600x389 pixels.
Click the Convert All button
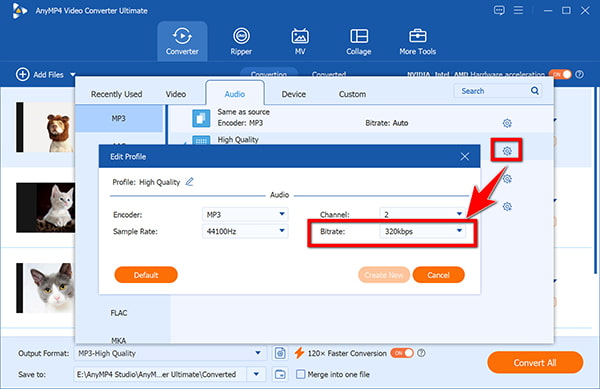point(535,362)
